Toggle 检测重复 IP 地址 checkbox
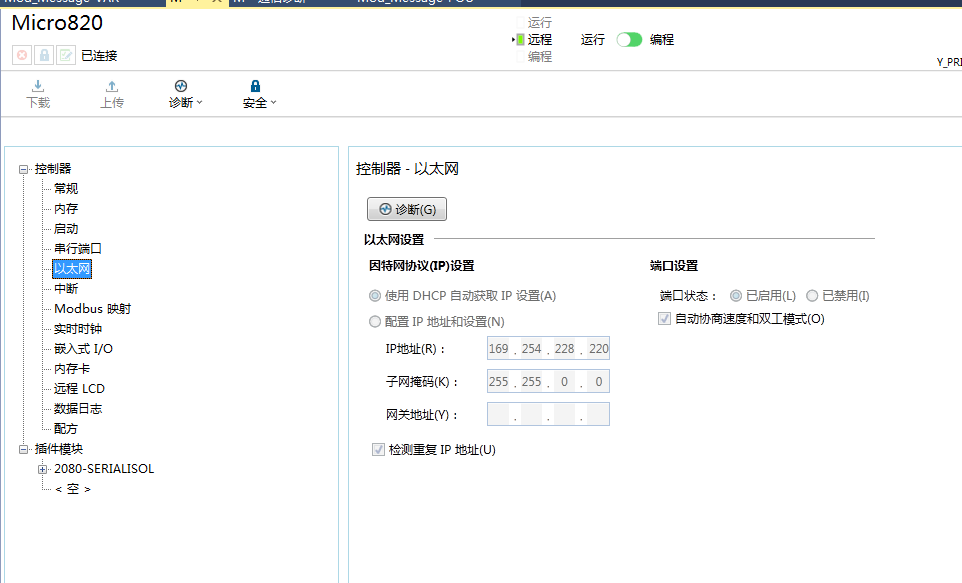The width and height of the screenshot is (962, 583). pos(378,450)
